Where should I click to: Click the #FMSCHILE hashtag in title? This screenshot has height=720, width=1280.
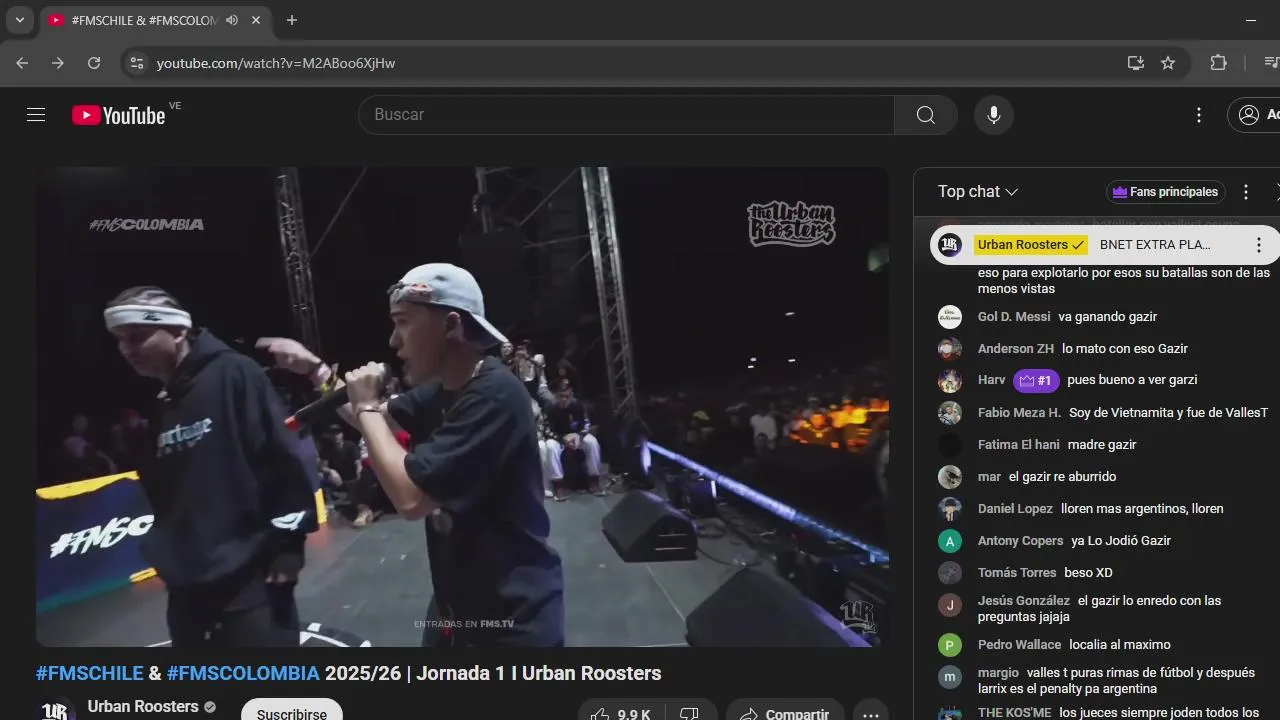click(x=89, y=673)
